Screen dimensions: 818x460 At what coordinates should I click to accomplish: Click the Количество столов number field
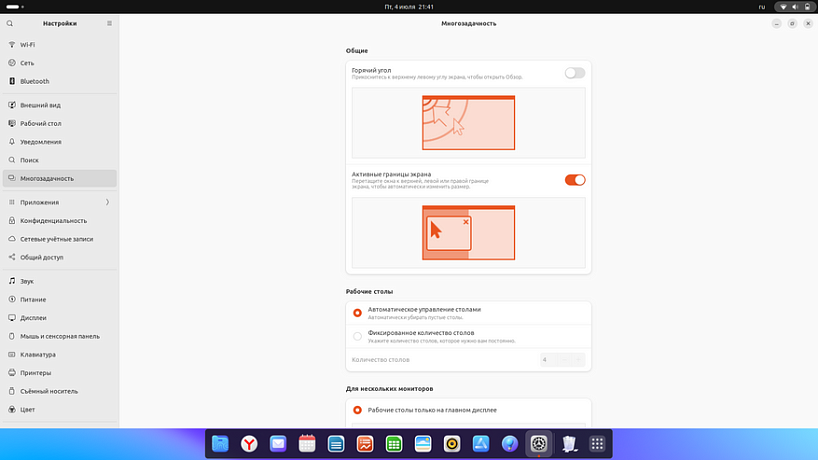562,359
